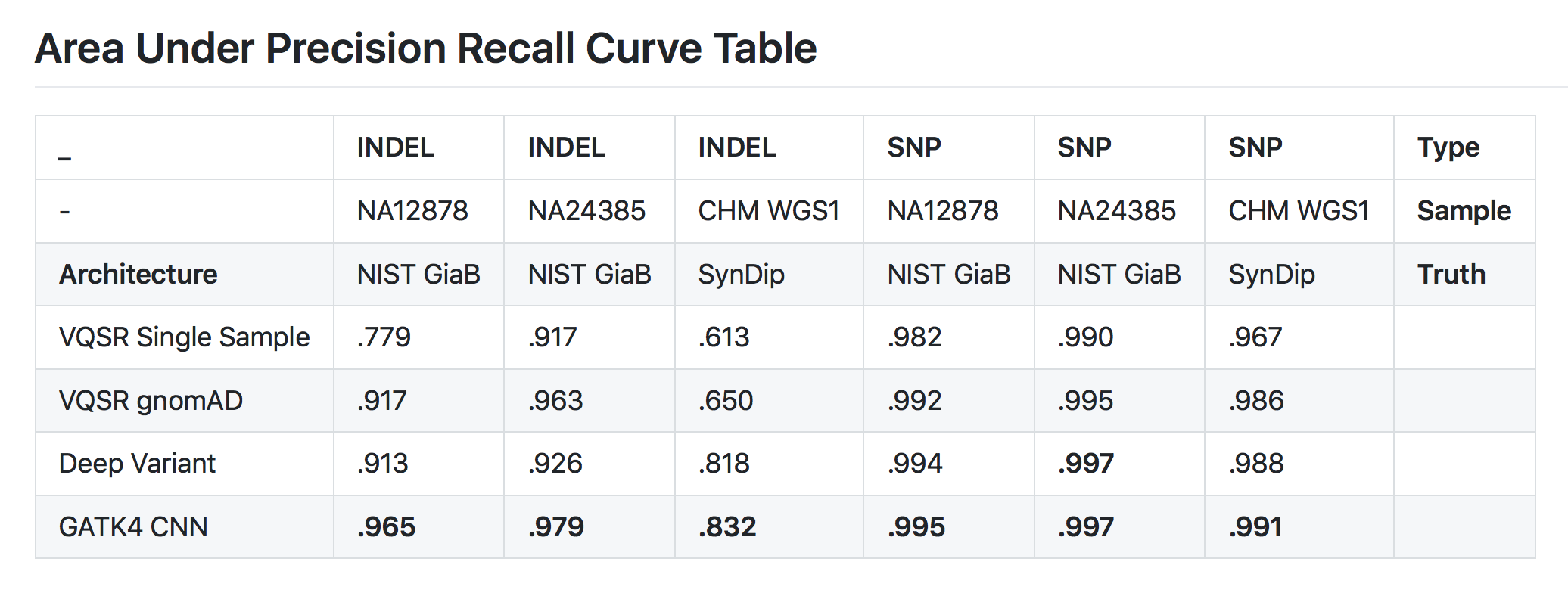Click the Deep Variant value .818

pos(724,463)
